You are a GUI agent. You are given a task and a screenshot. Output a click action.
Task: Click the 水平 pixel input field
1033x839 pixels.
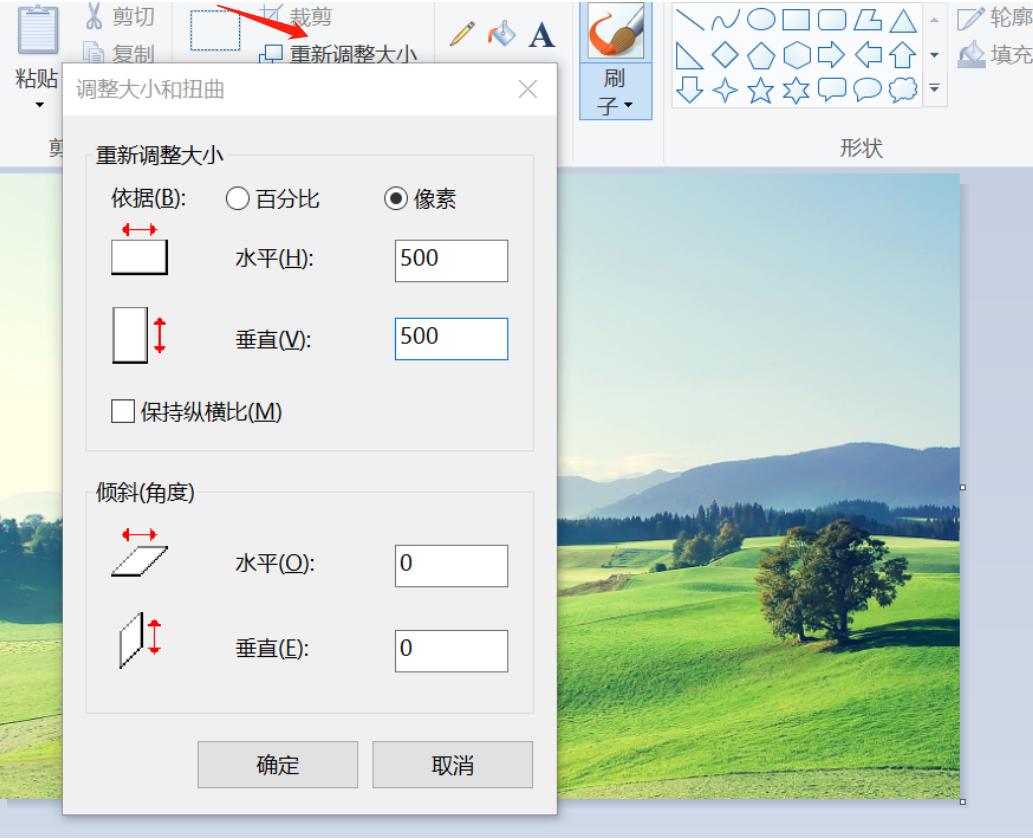pyautogui.click(x=451, y=261)
